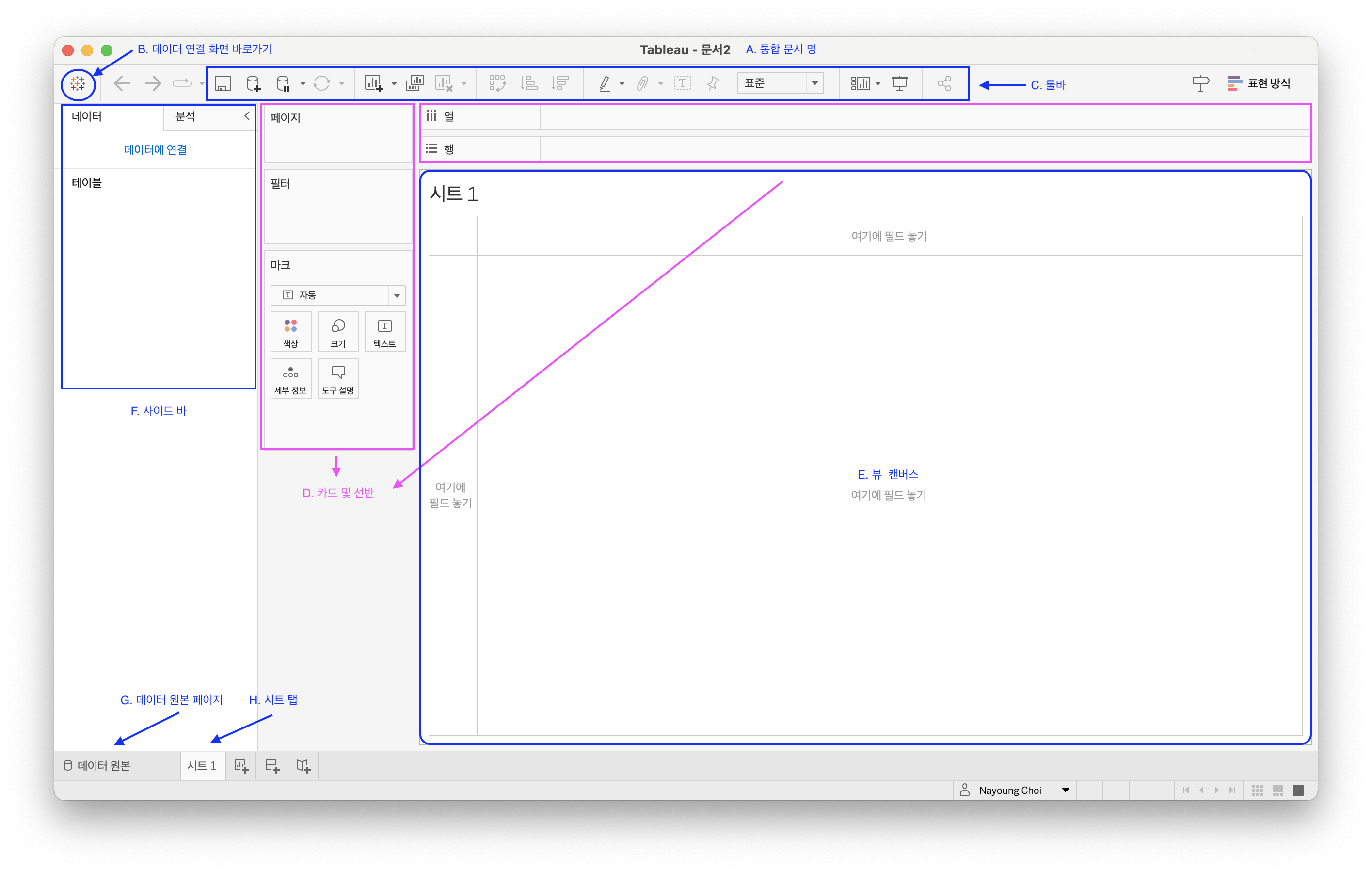Click the highlight pen icon

coord(605,84)
